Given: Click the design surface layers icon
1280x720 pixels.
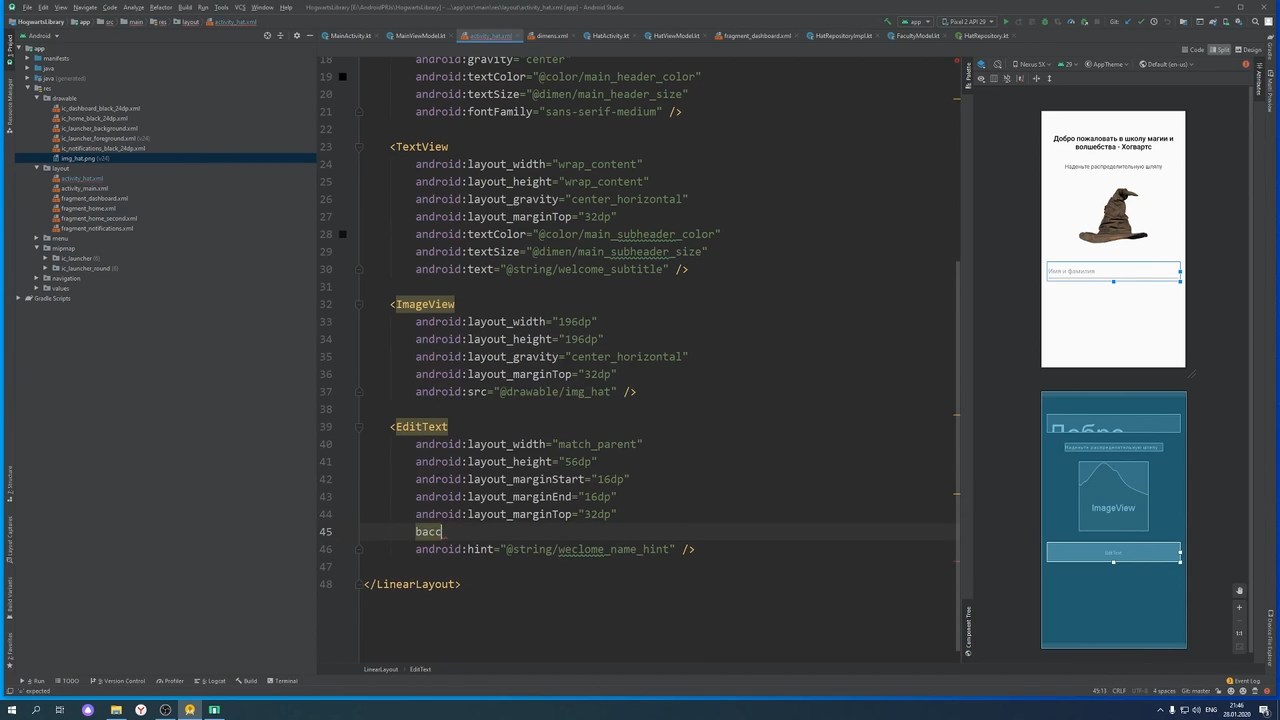Looking at the screenshot, I should 981,64.
